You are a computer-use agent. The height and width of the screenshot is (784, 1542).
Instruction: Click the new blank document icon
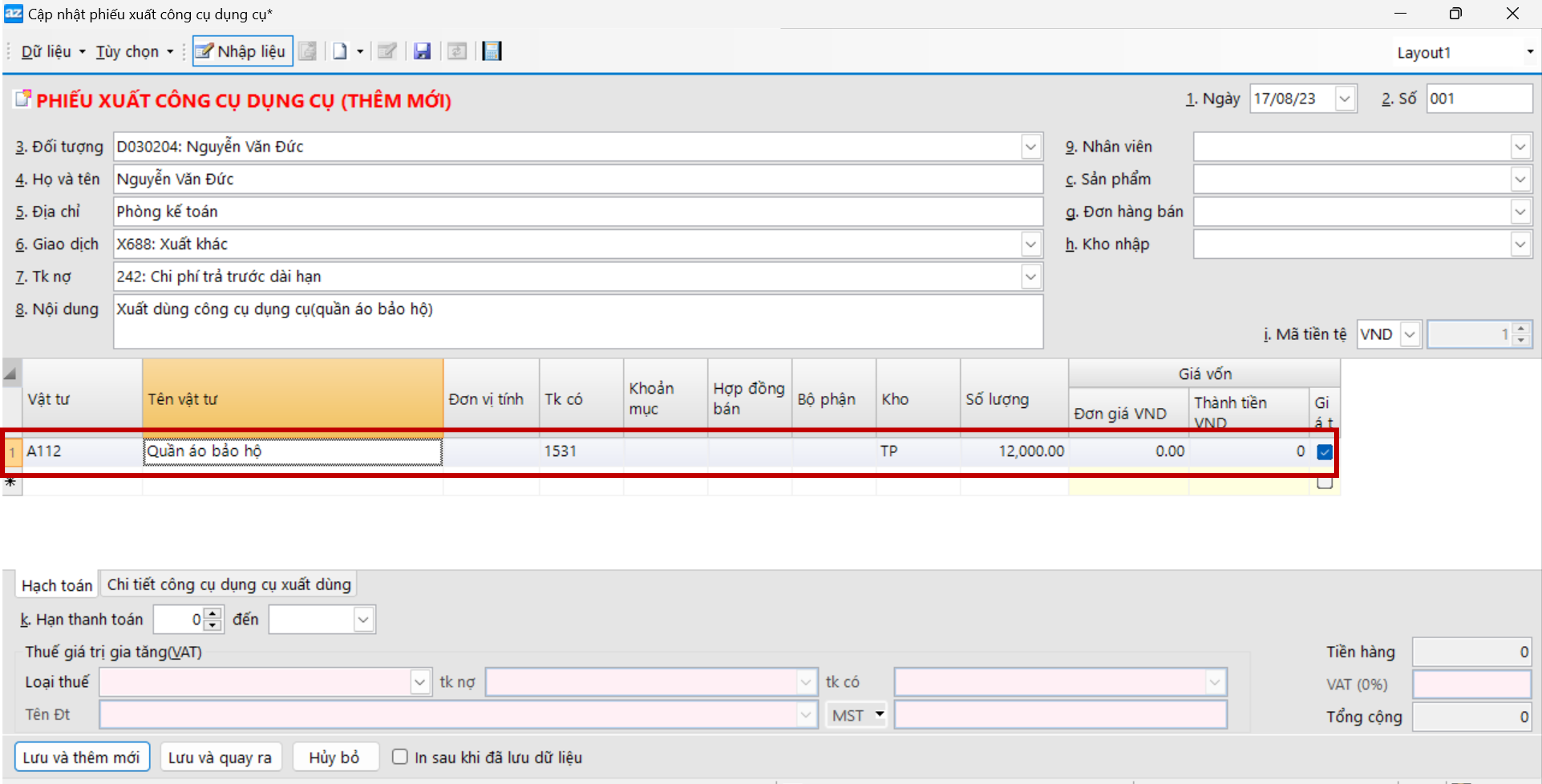[340, 51]
